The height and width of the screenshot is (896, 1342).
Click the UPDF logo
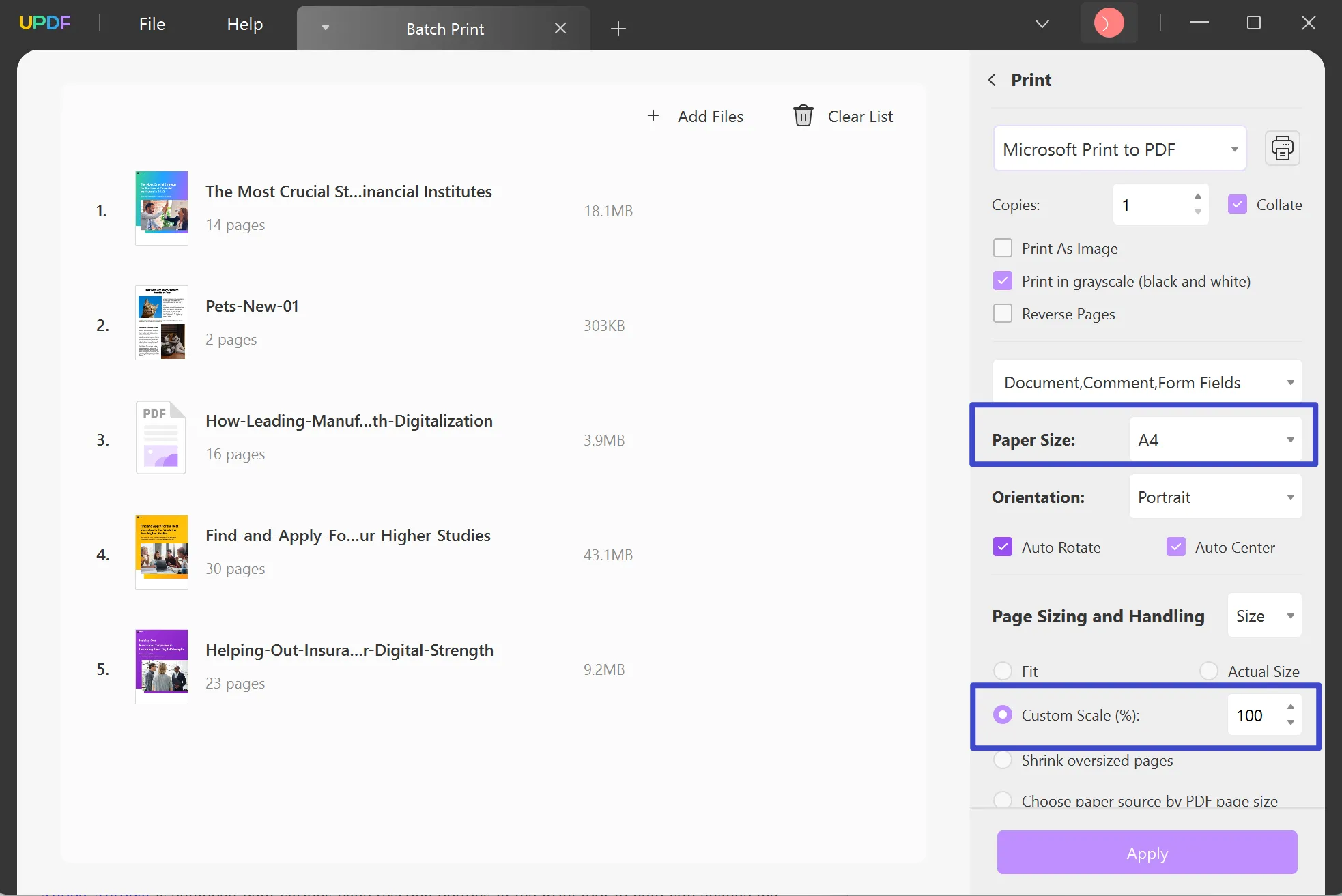(45, 23)
